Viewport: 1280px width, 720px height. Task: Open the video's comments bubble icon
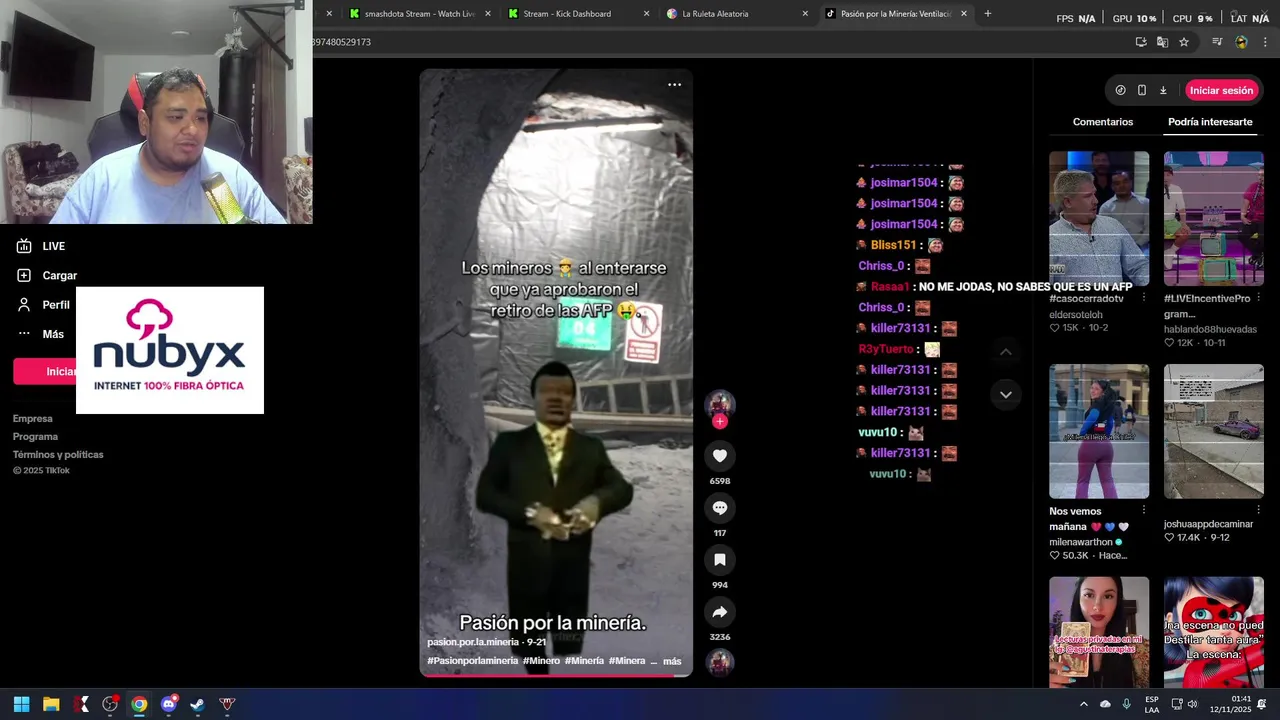point(719,508)
